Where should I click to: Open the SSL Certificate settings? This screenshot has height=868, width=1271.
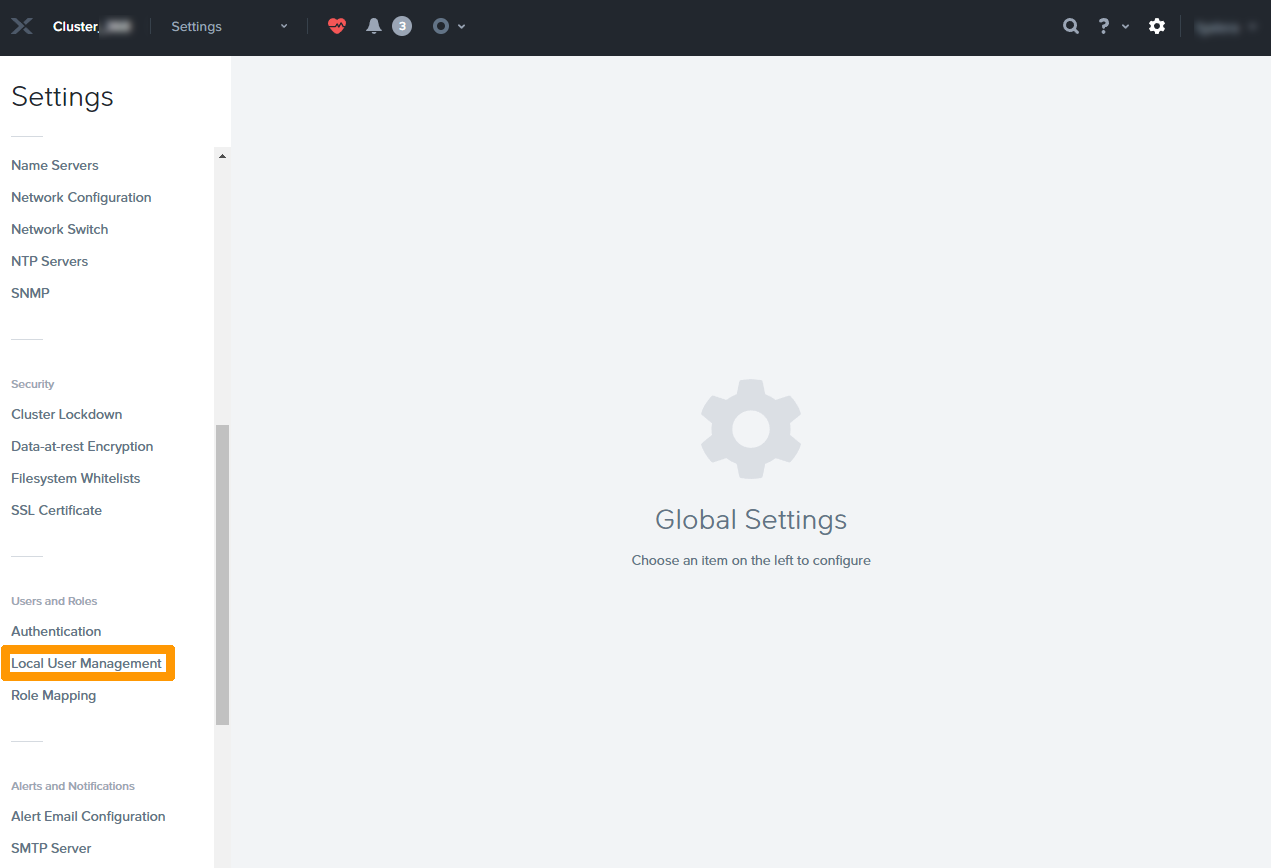[57, 510]
